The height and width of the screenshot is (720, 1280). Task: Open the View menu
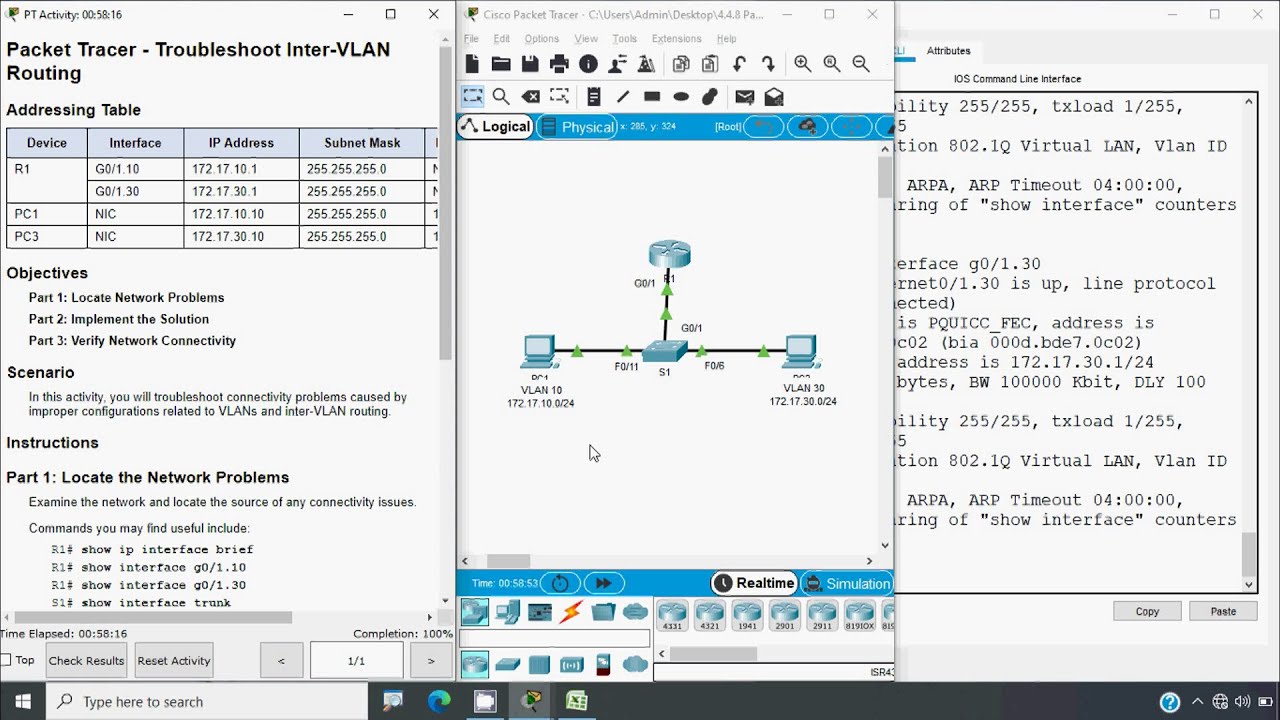tap(586, 39)
